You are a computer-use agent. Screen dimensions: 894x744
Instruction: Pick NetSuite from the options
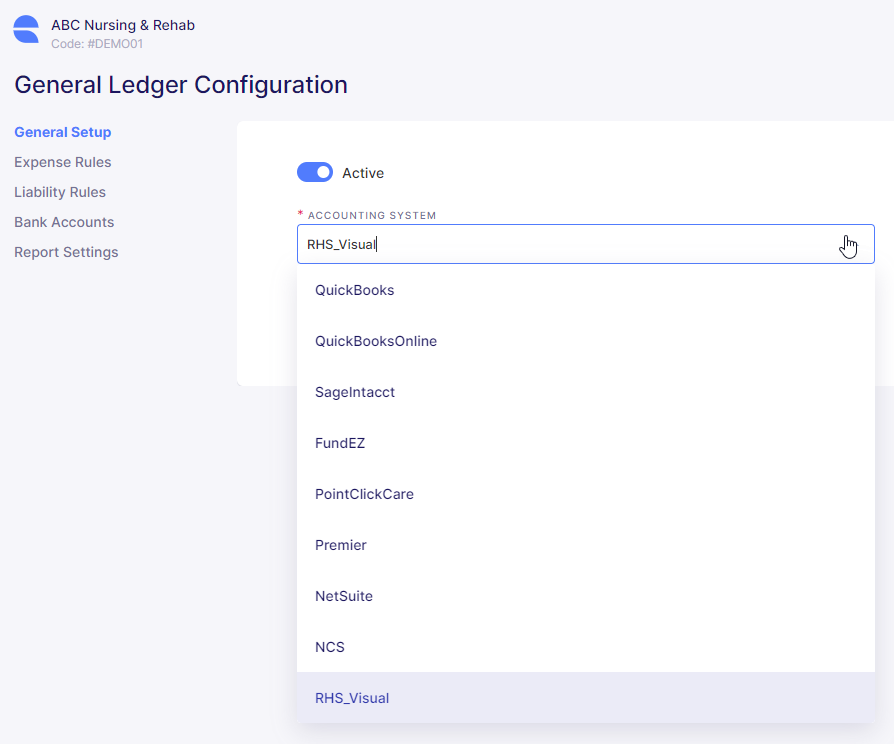586,596
